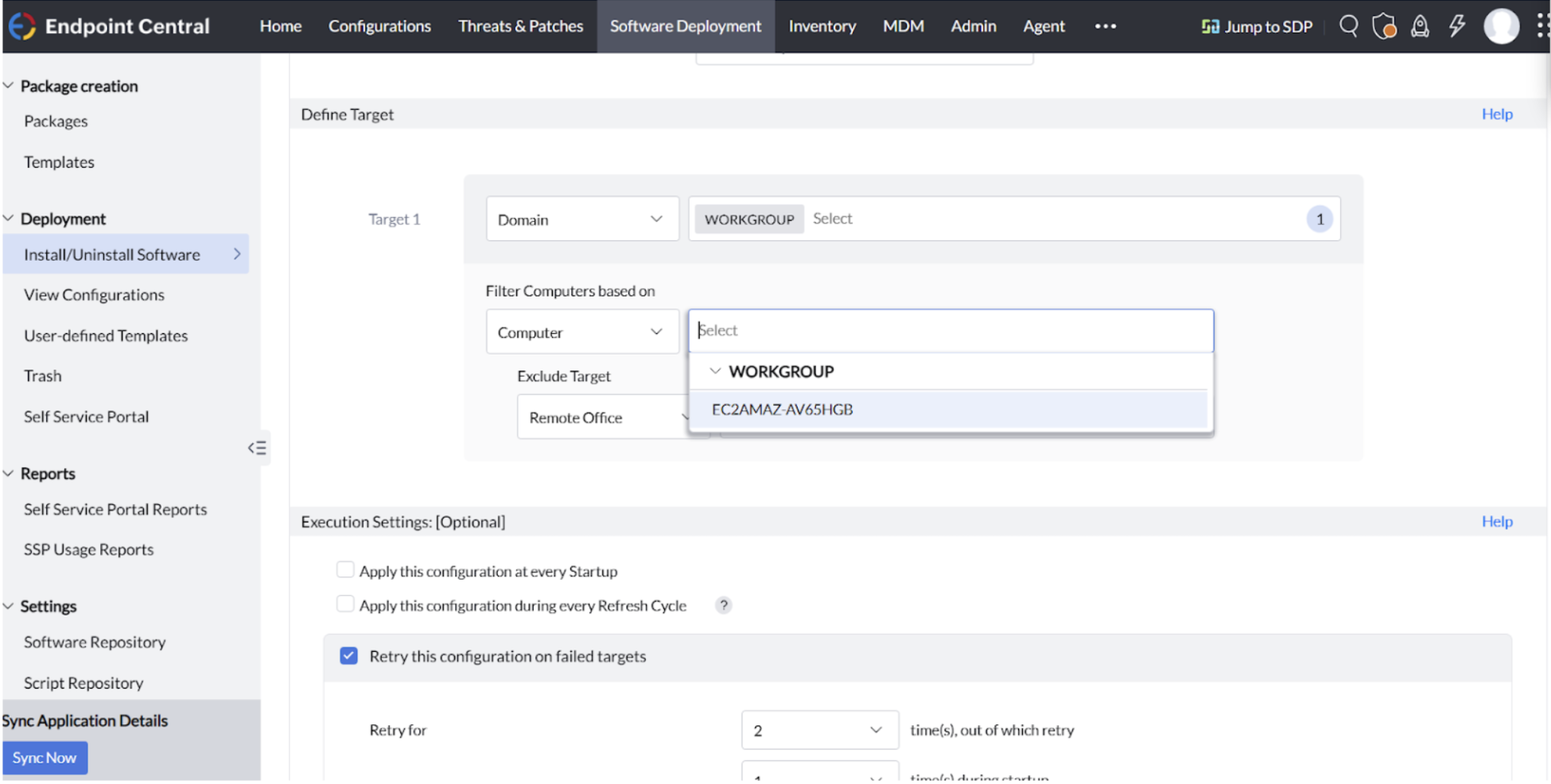Click the Sync Now button
The width and height of the screenshot is (1551, 784).
(45, 758)
